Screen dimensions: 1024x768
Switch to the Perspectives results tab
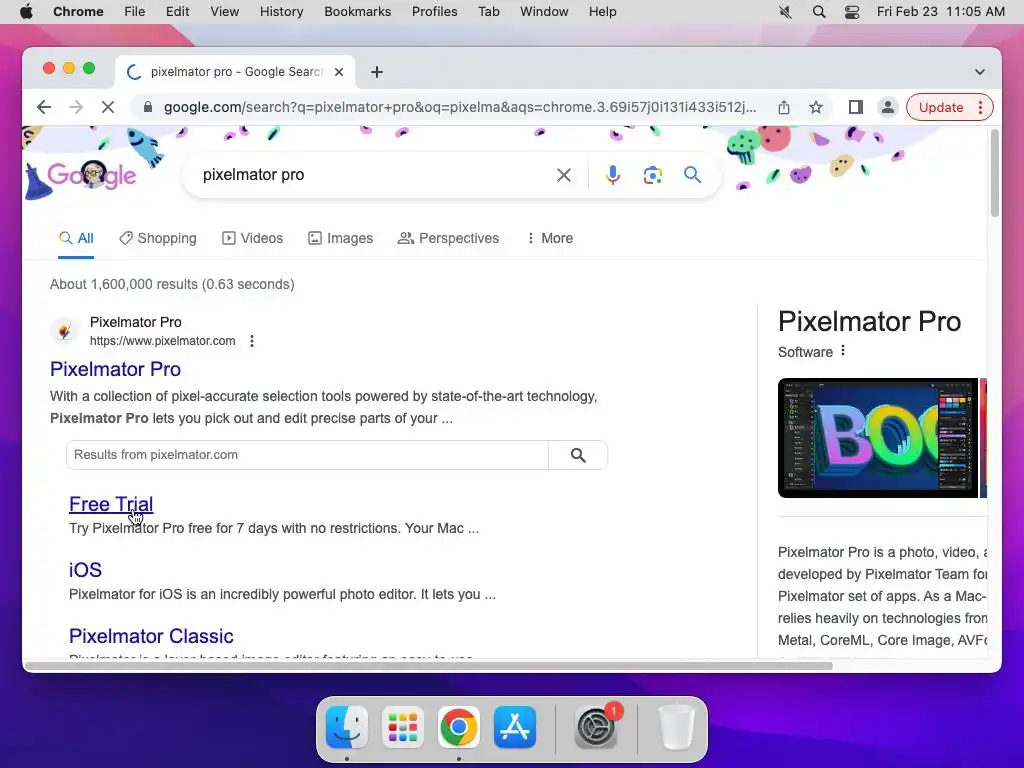(x=449, y=238)
